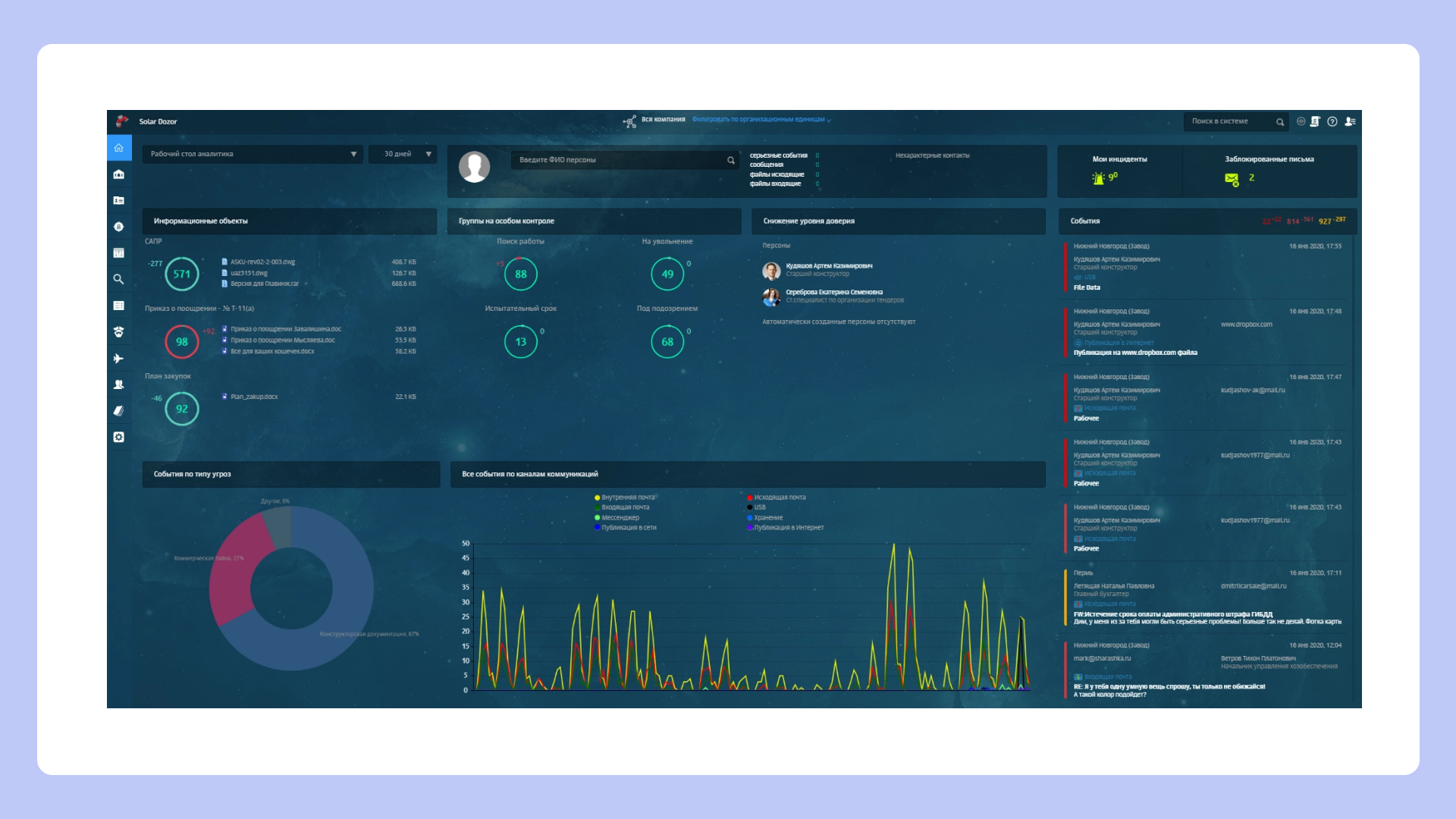
Task: Click the magnifier search icon in sidebar
Action: pyautogui.click(x=119, y=280)
